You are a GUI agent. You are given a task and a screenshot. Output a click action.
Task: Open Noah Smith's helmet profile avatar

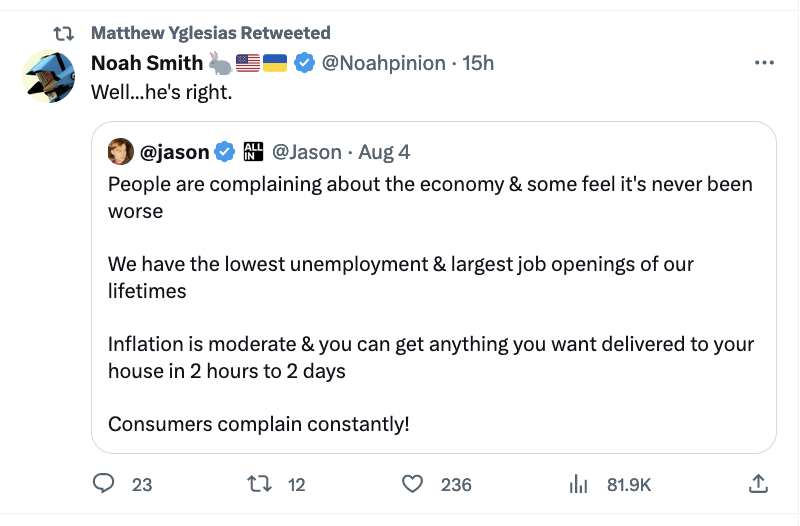click(50, 76)
